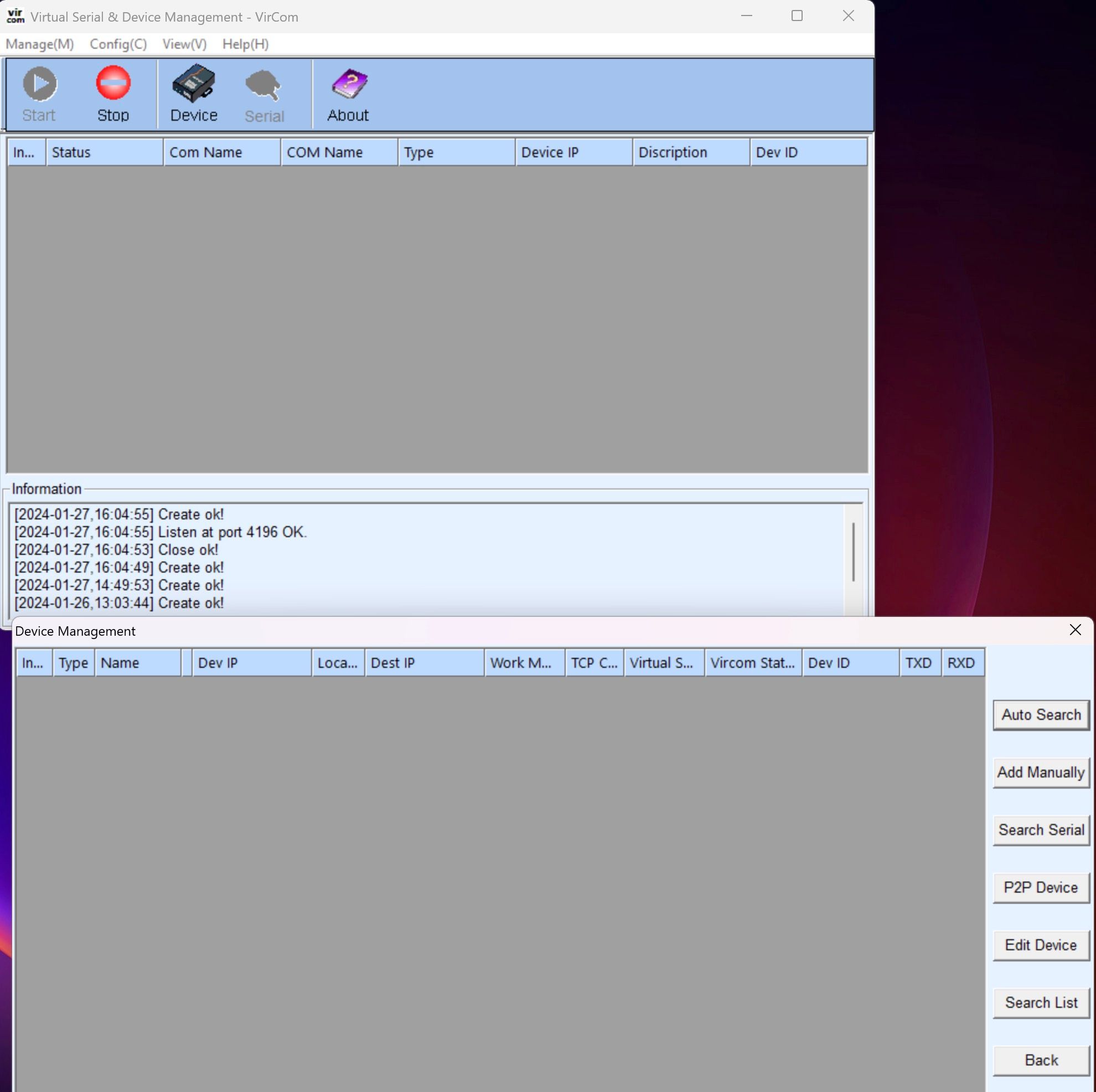The width and height of the screenshot is (1096, 1092).
Task: Click the Vircom Stat column header
Action: coord(751,663)
